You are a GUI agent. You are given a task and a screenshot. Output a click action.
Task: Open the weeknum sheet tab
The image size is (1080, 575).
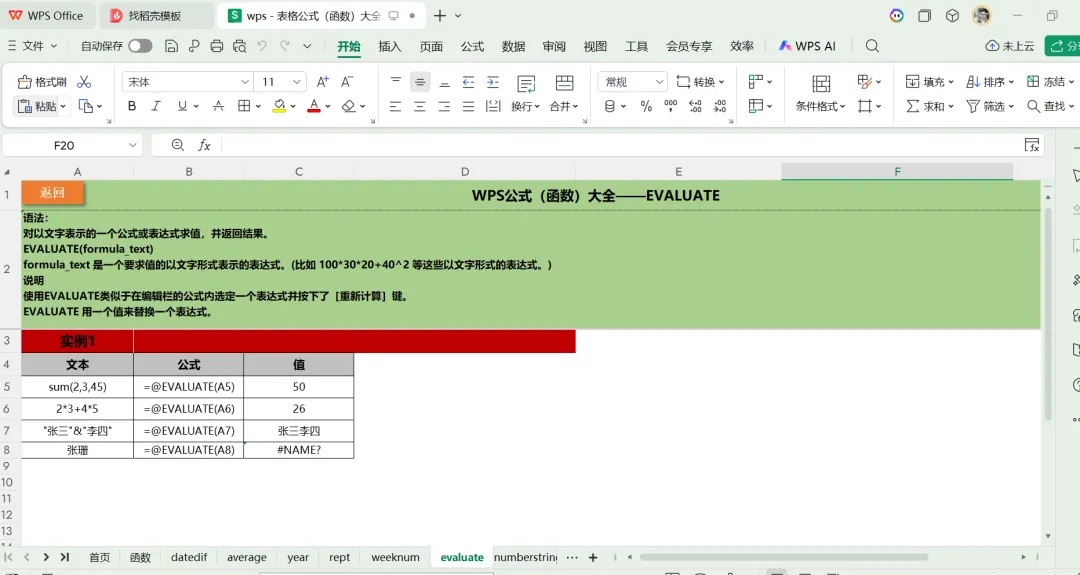tap(395, 557)
